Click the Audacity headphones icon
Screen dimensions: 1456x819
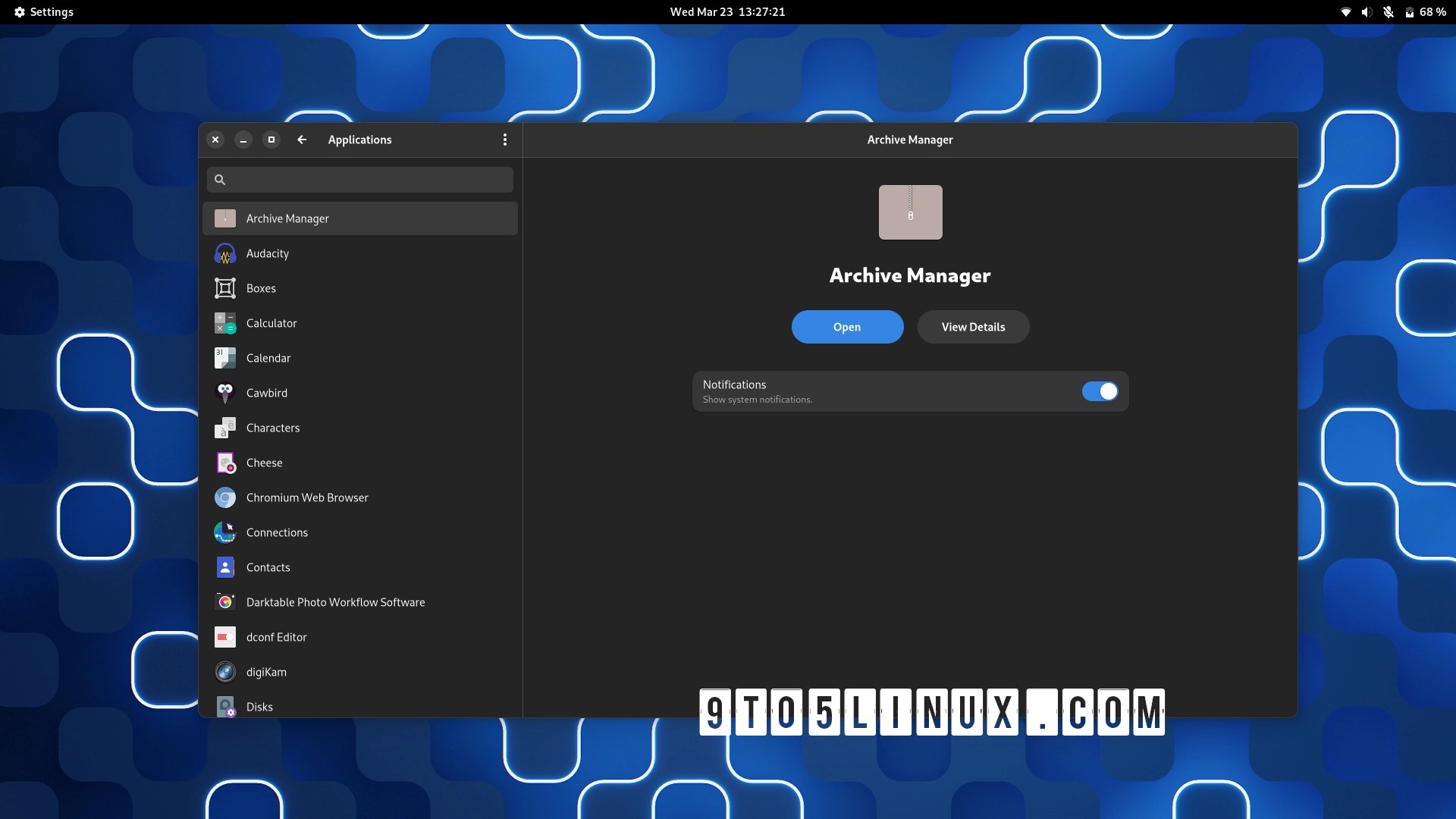tap(224, 253)
